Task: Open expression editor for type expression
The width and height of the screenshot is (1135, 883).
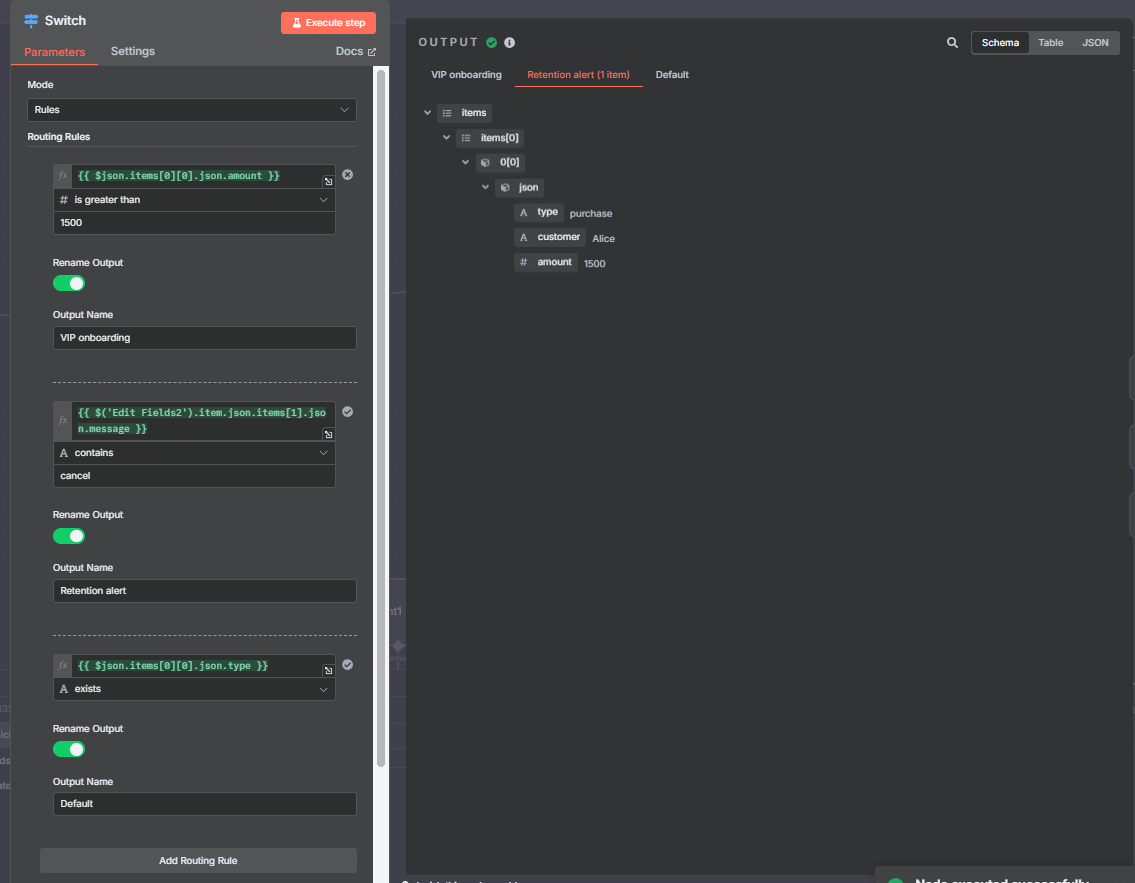Action: [x=328, y=671]
